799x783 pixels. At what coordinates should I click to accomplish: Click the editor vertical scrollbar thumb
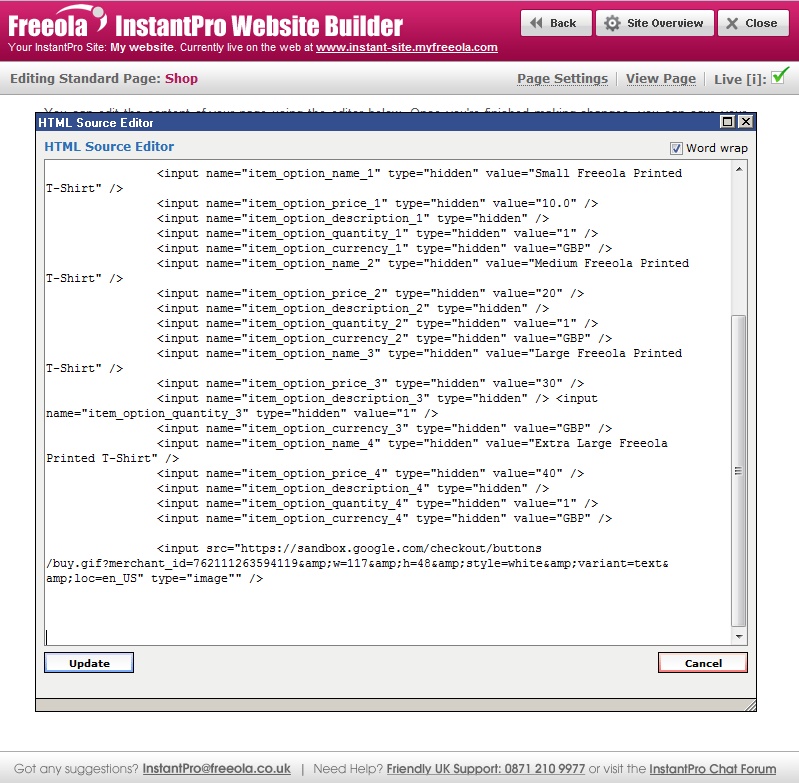738,471
